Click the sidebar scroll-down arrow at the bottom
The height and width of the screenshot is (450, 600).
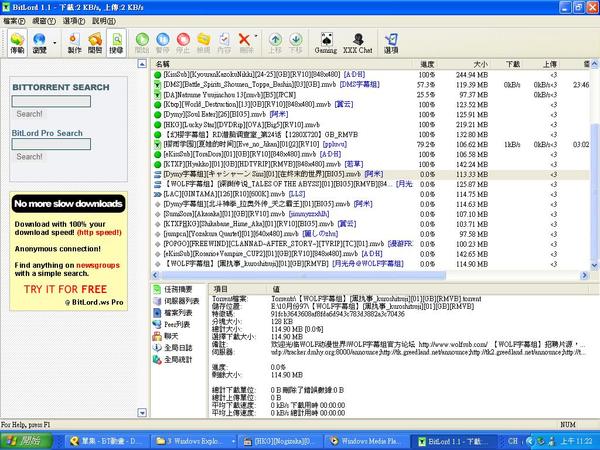pyautogui.click(x=142, y=412)
